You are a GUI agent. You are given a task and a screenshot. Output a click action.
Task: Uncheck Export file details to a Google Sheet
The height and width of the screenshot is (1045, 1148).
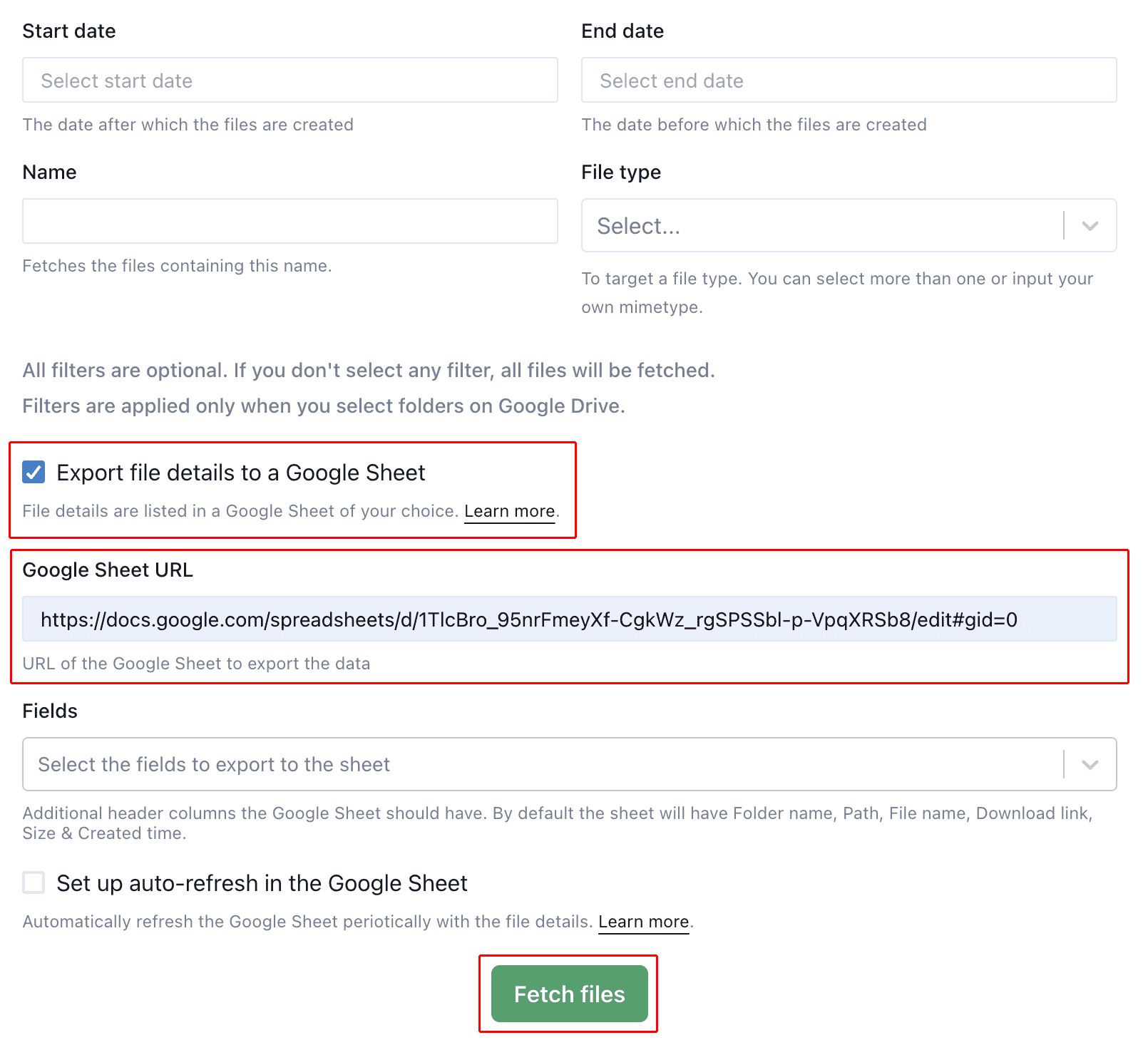[x=33, y=472]
